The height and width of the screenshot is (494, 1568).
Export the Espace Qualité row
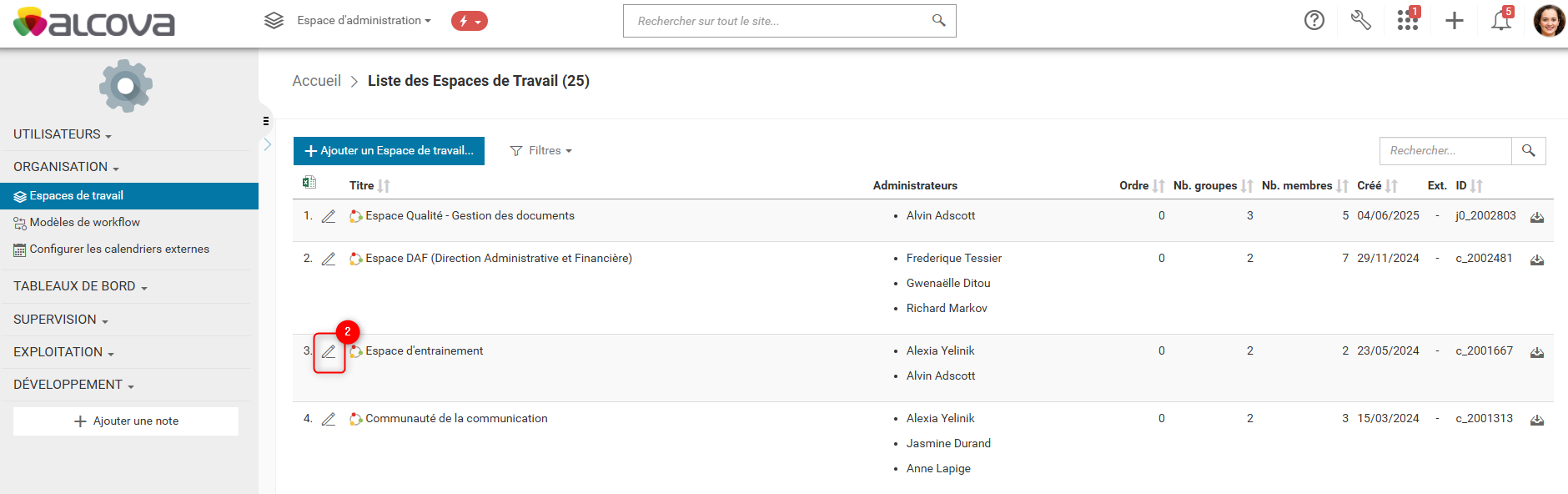(x=1537, y=217)
